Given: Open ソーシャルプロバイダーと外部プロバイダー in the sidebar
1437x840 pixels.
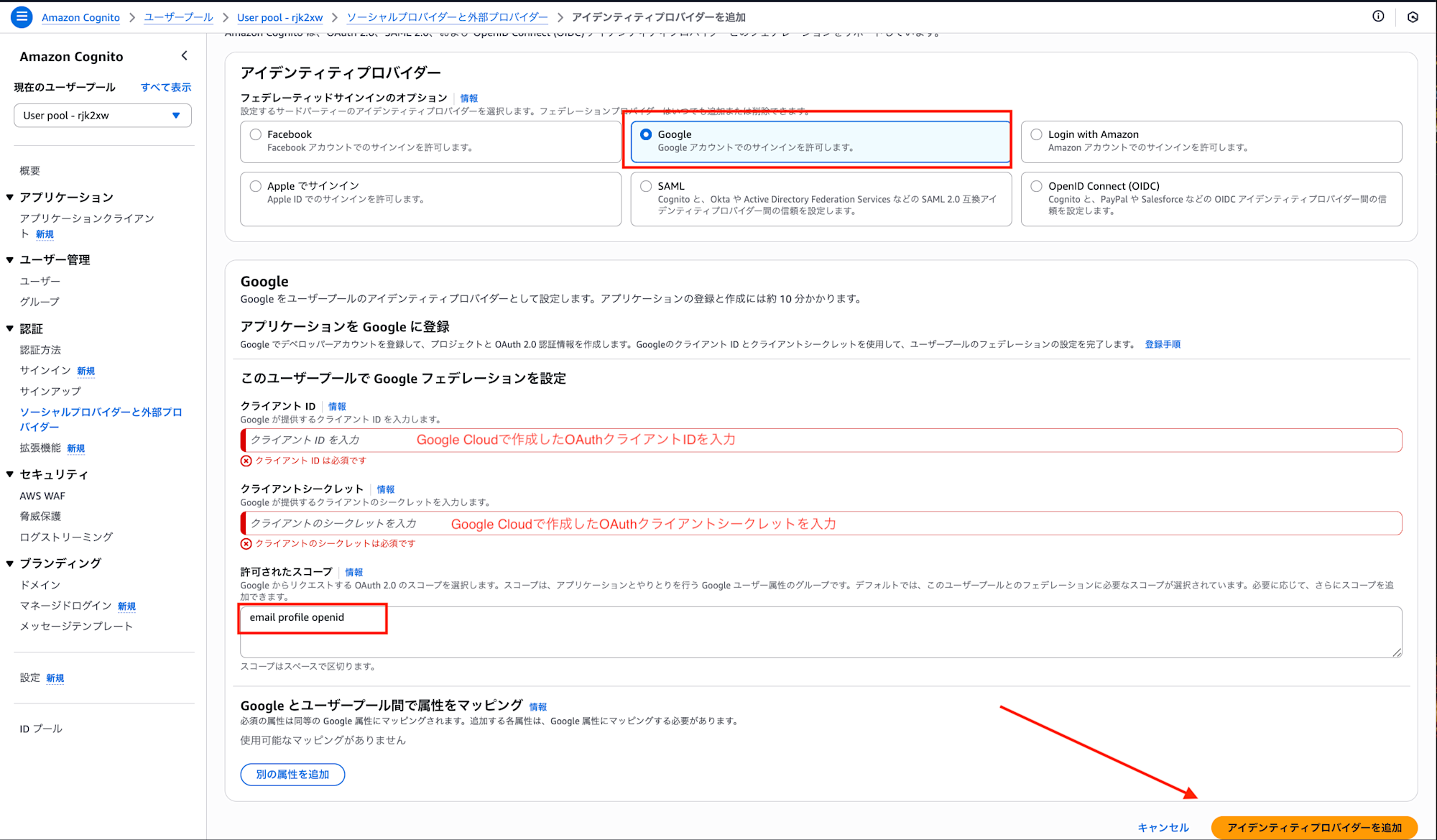Looking at the screenshot, I should click(101, 420).
